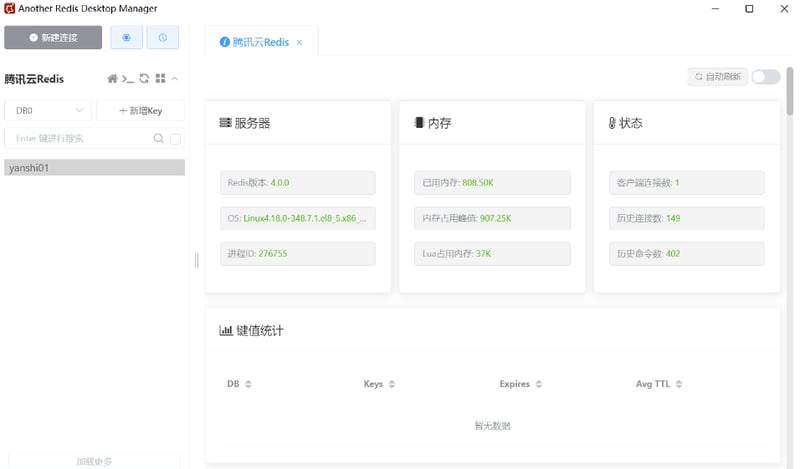800x469 pixels.
Task: Select the yanshi01 key
Action: (x=94, y=167)
